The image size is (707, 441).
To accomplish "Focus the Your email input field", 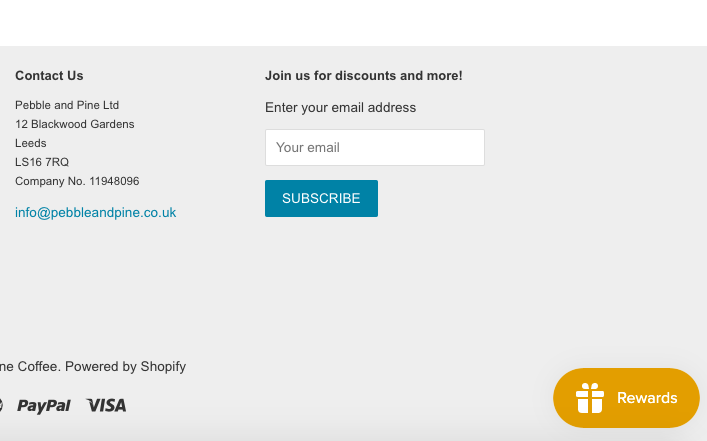I will (375, 147).
